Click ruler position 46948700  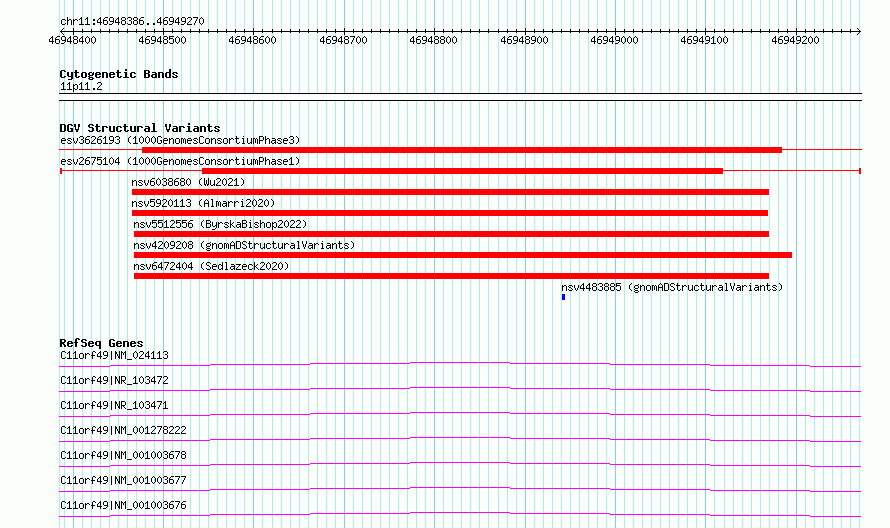[x=343, y=40]
